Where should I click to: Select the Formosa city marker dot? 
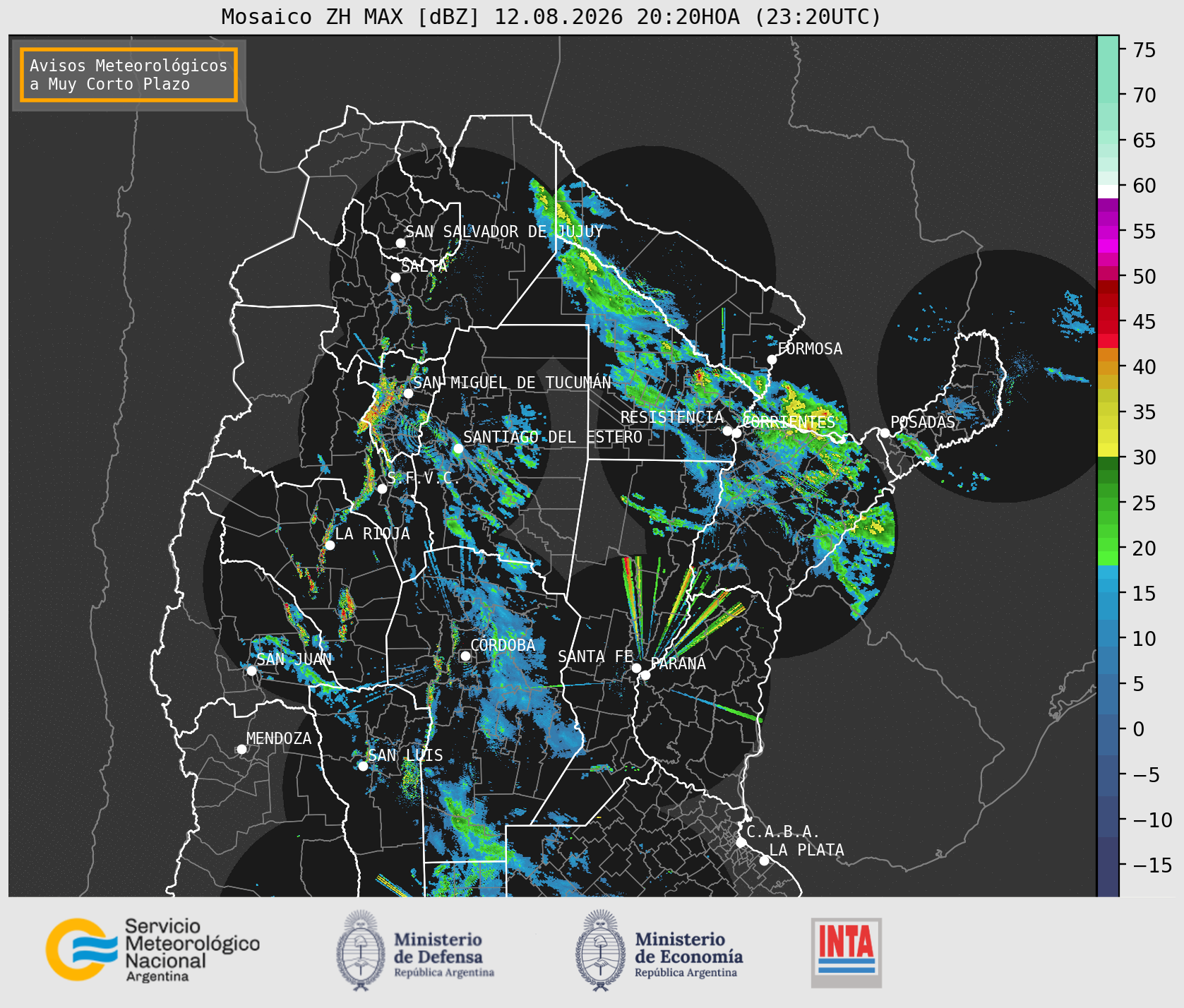point(772,359)
